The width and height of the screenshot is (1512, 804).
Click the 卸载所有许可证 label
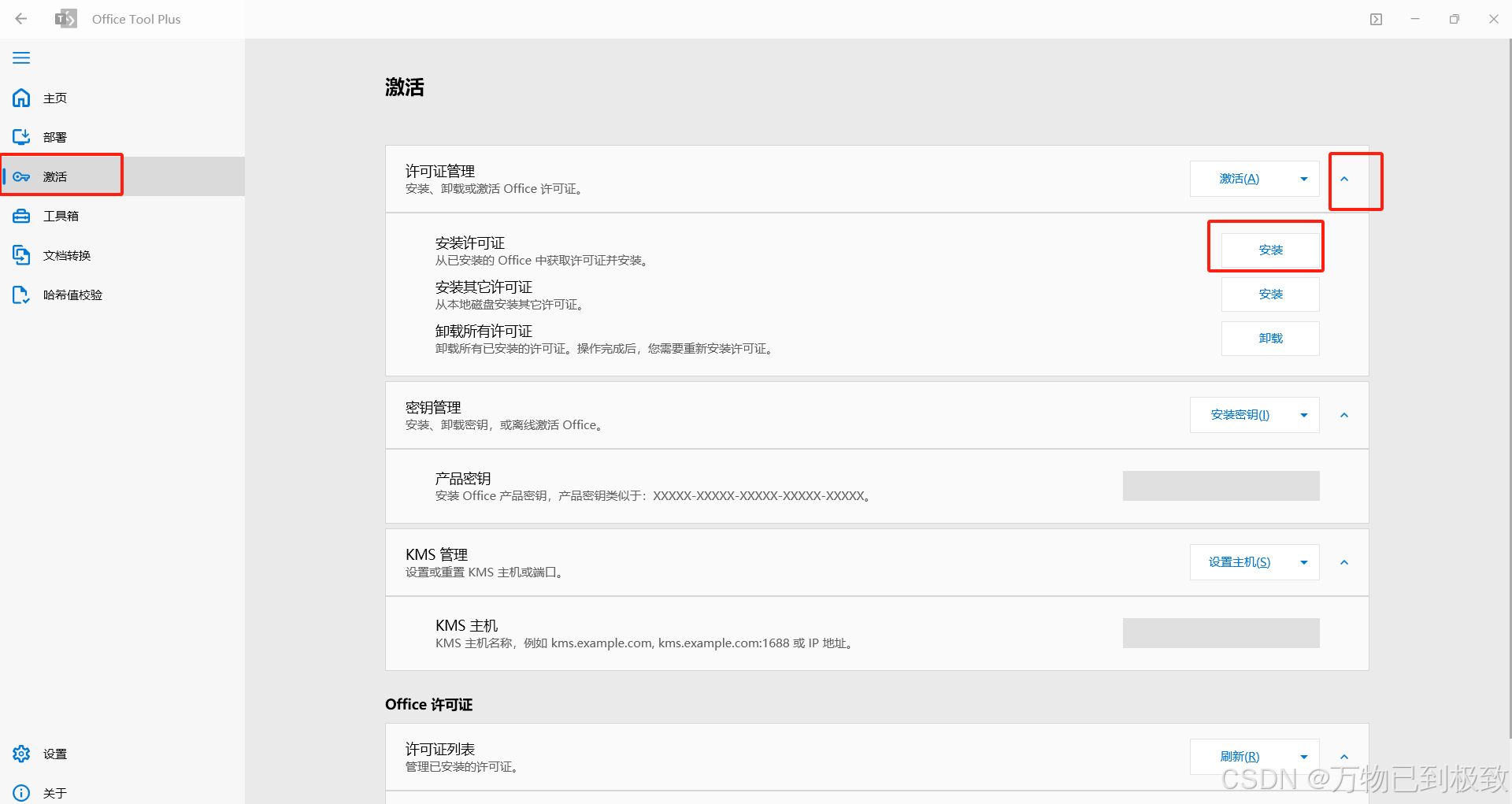[484, 331]
